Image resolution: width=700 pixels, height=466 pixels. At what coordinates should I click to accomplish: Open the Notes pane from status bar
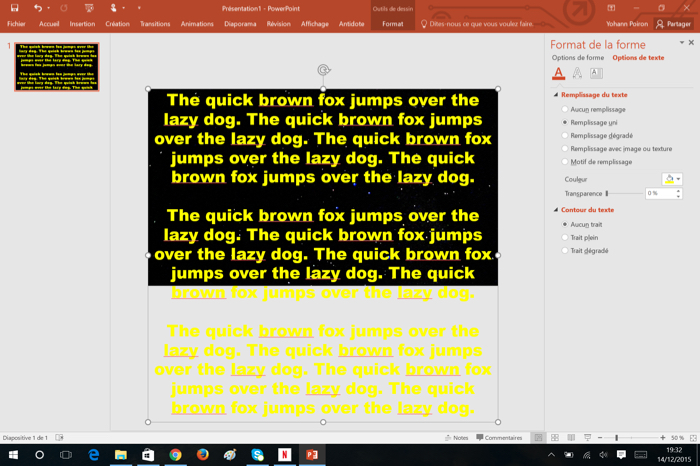pyautogui.click(x=456, y=438)
